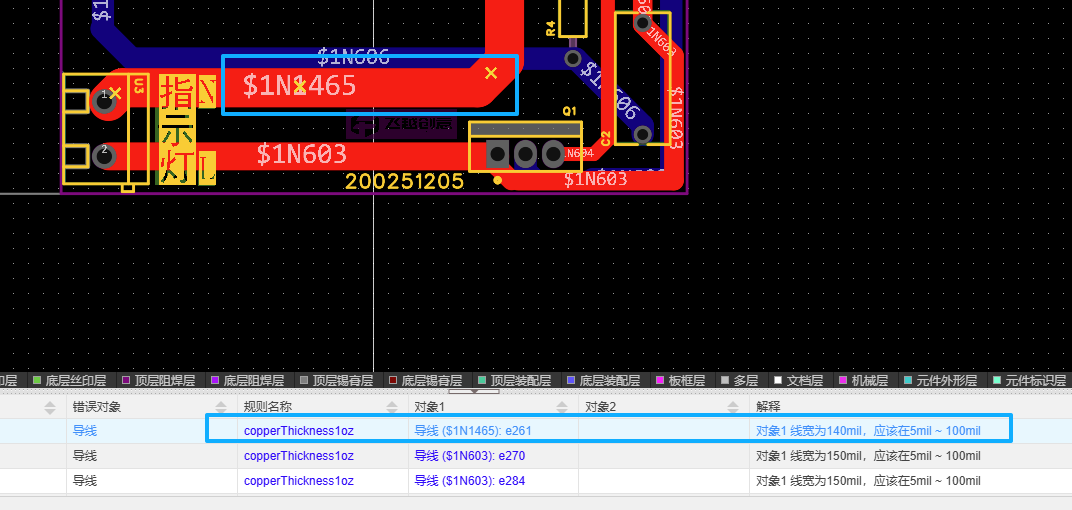Screen dimensions: 1072x510
Task: Select the 200251205 silkscreen text on the board
Action: [x=404, y=182]
